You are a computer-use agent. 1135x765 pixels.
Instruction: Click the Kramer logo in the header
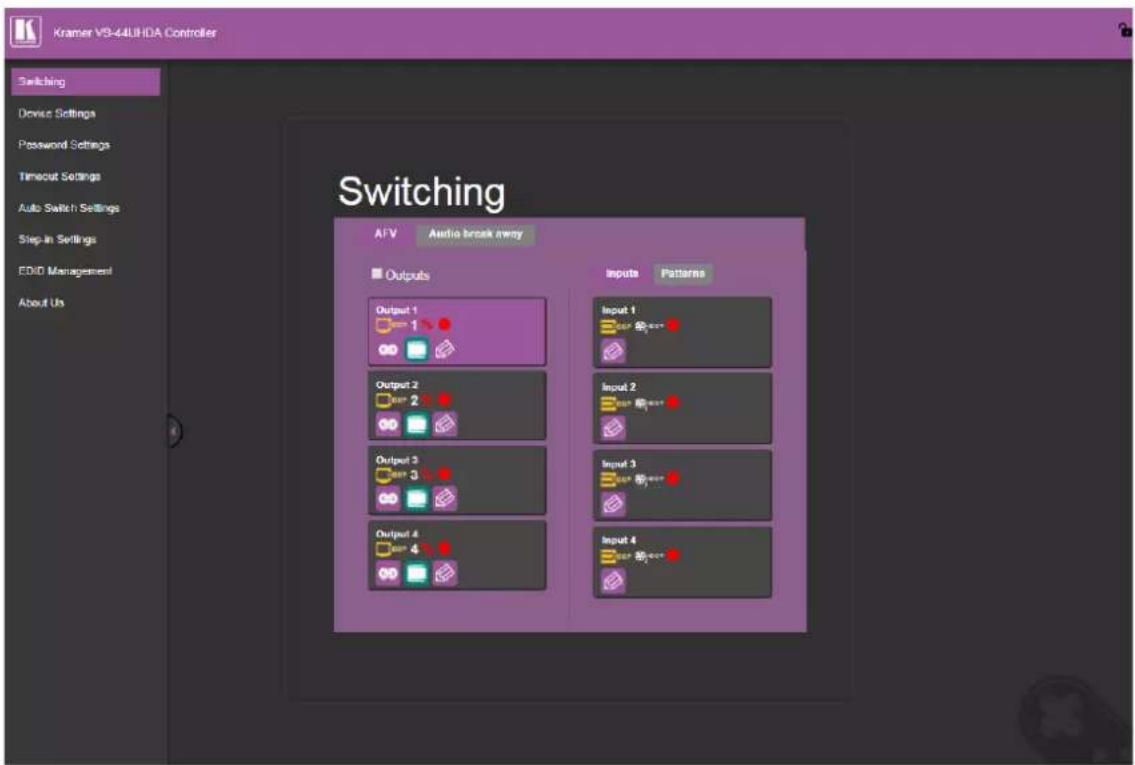[25, 32]
